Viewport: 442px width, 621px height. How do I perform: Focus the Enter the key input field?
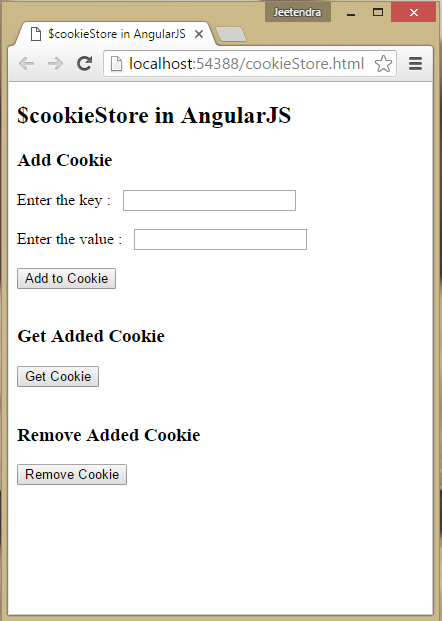[209, 200]
